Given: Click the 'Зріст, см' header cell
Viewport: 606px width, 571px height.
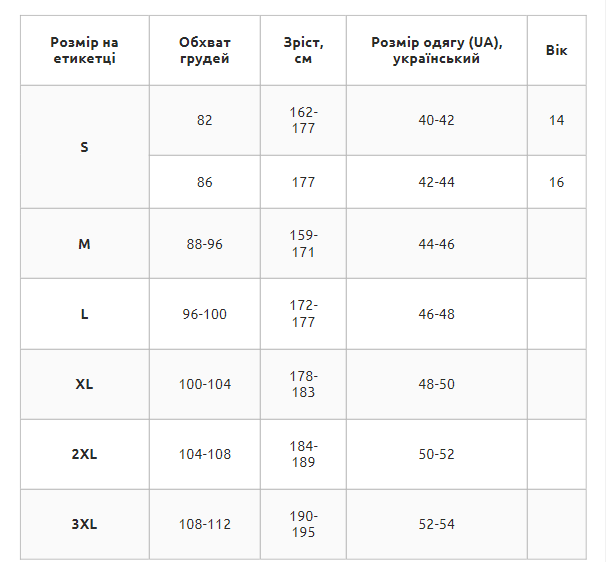Looking at the screenshot, I should click(x=303, y=50).
